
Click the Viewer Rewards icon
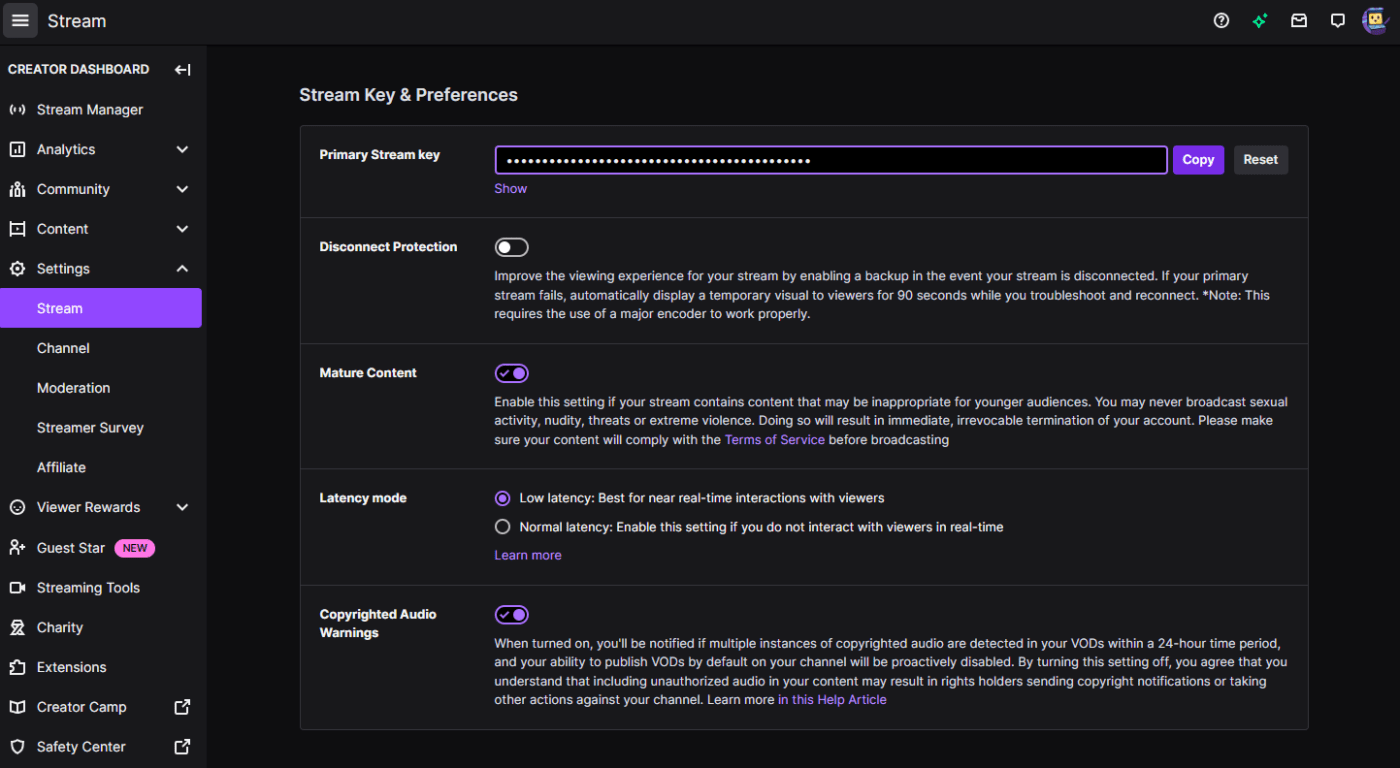[x=17, y=507]
